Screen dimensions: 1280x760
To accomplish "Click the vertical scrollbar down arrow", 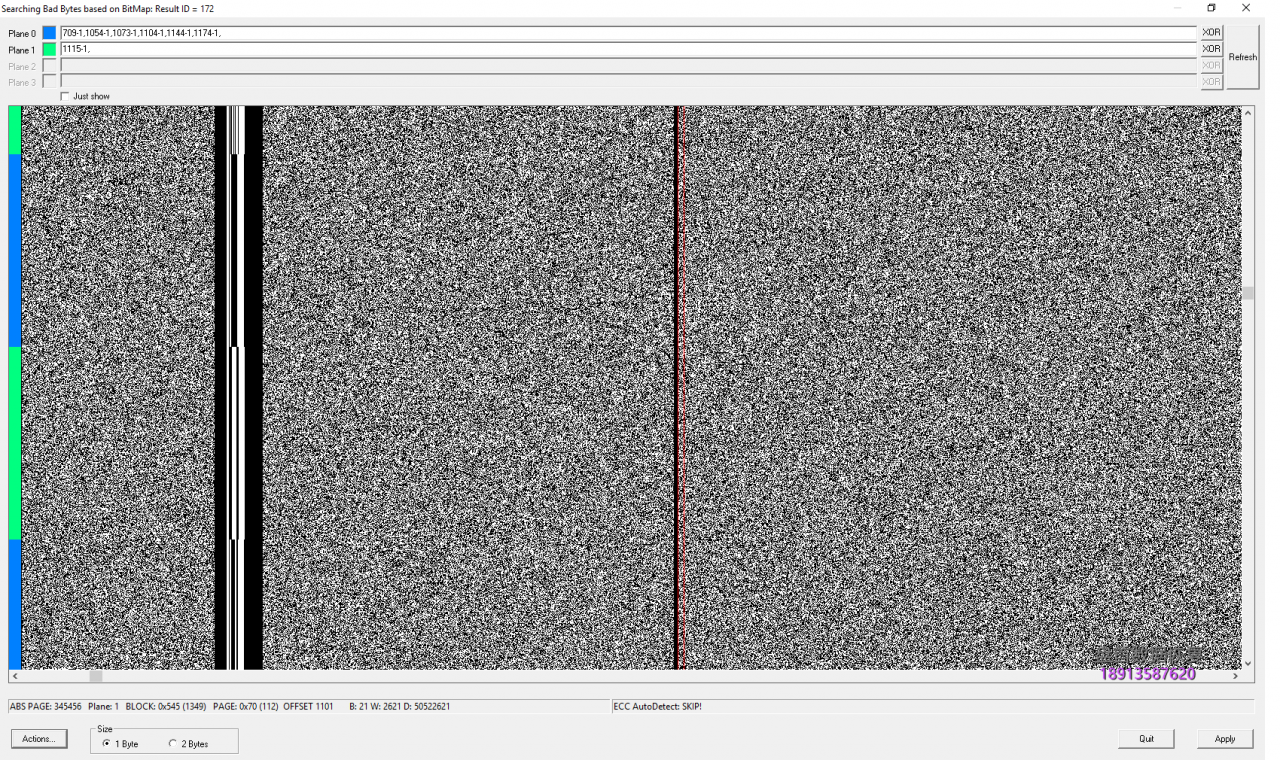I will pyautogui.click(x=1247, y=662).
